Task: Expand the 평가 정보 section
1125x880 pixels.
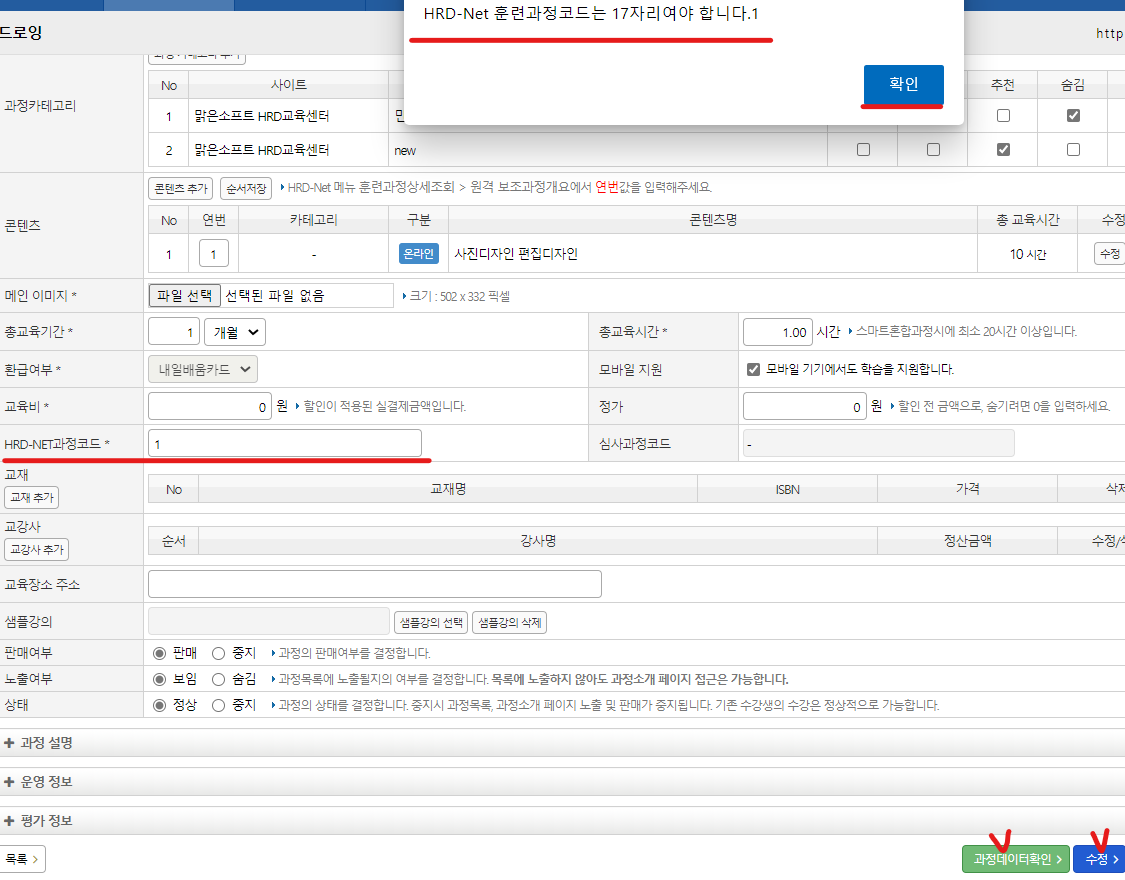Action: 40,820
